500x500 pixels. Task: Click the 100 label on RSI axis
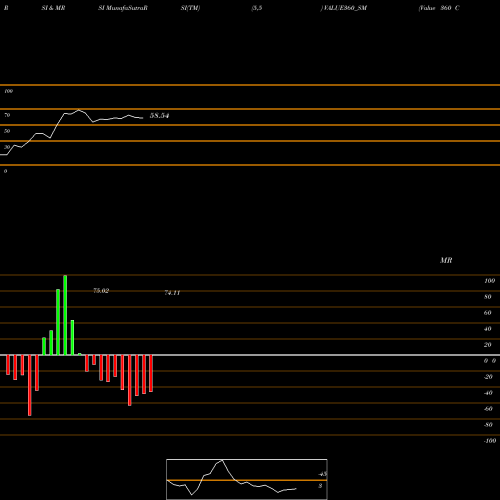[x=8, y=91]
